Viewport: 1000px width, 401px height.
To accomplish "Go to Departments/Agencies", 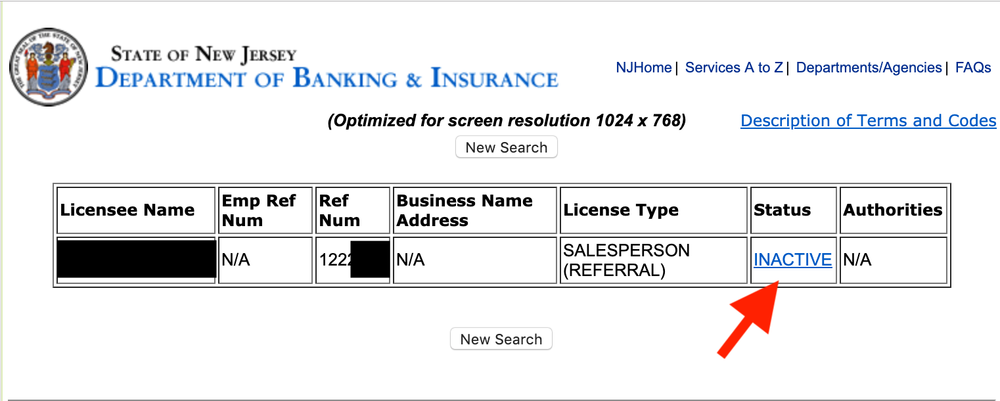I will tap(869, 68).
